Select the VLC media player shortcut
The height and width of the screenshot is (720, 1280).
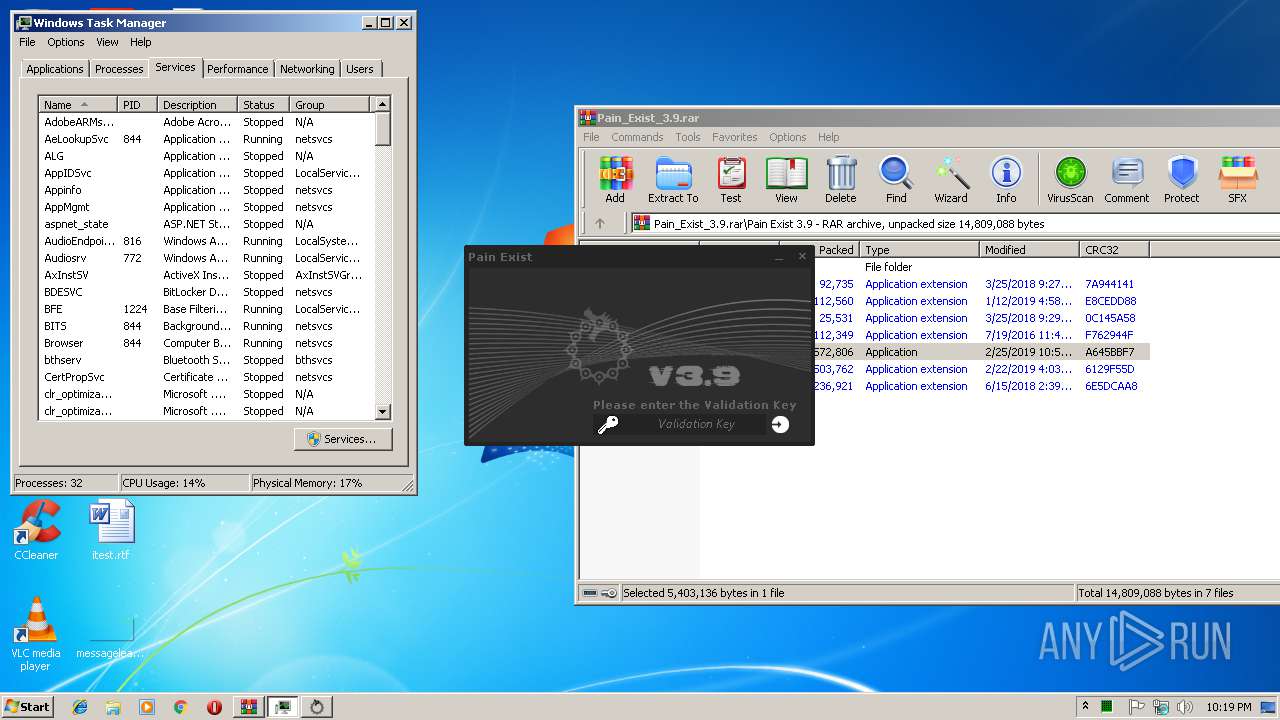tap(36, 634)
